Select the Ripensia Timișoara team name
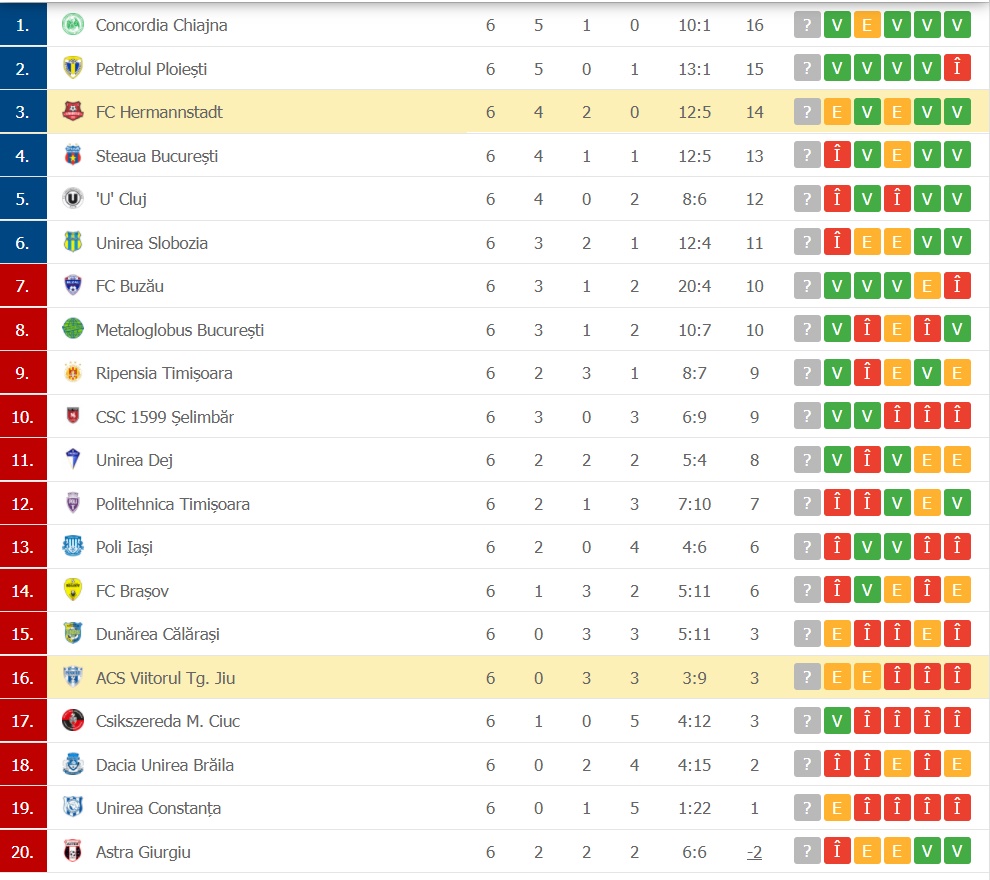The height and width of the screenshot is (880, 990). click(164, 373)
